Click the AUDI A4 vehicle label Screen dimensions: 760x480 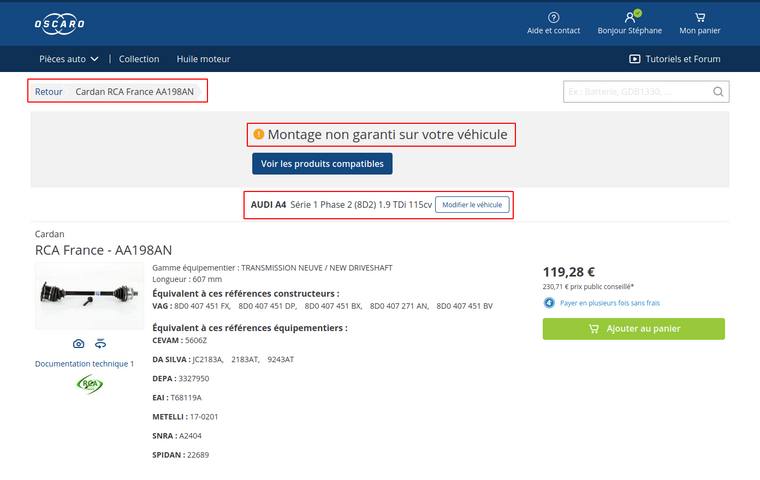point(268,205)
